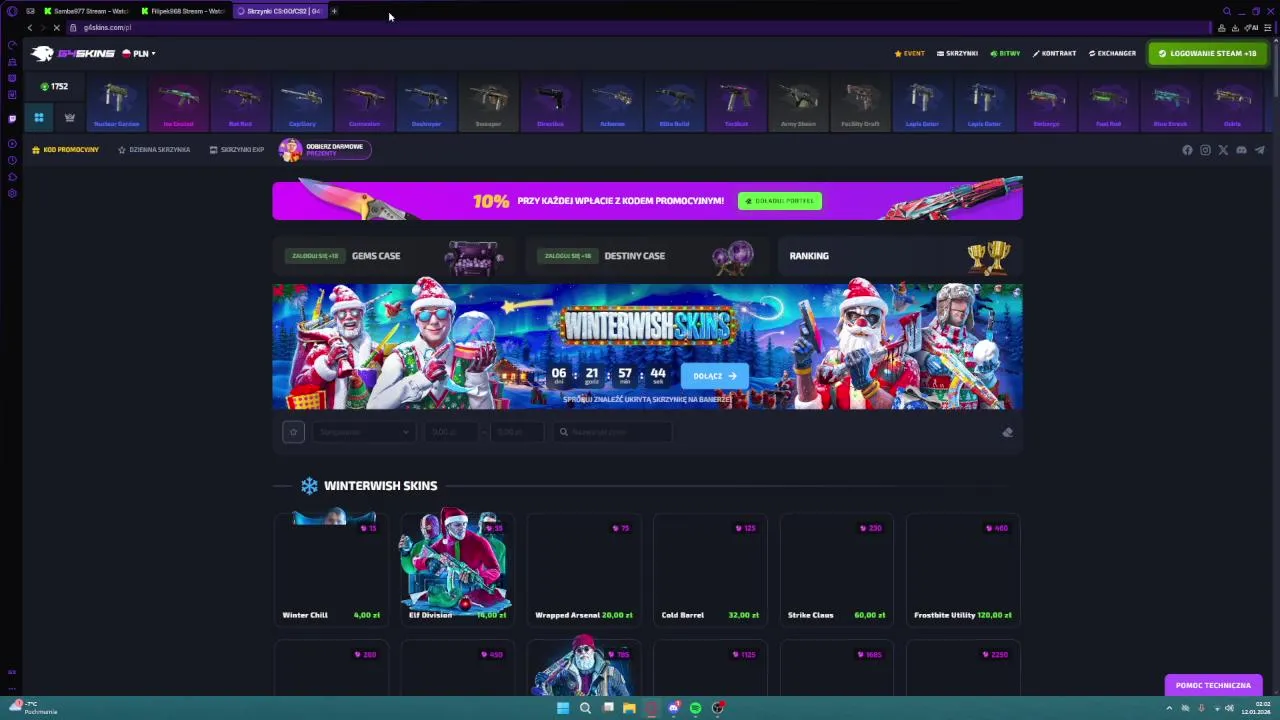1280x720 pixels.
Task: Open File Explorer from taskbar
Action: (629, 708)
